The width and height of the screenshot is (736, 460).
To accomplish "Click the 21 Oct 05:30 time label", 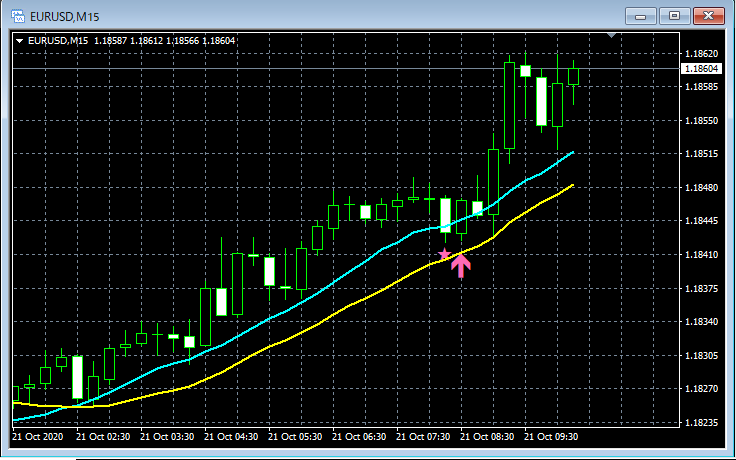I will click(295, 437).
